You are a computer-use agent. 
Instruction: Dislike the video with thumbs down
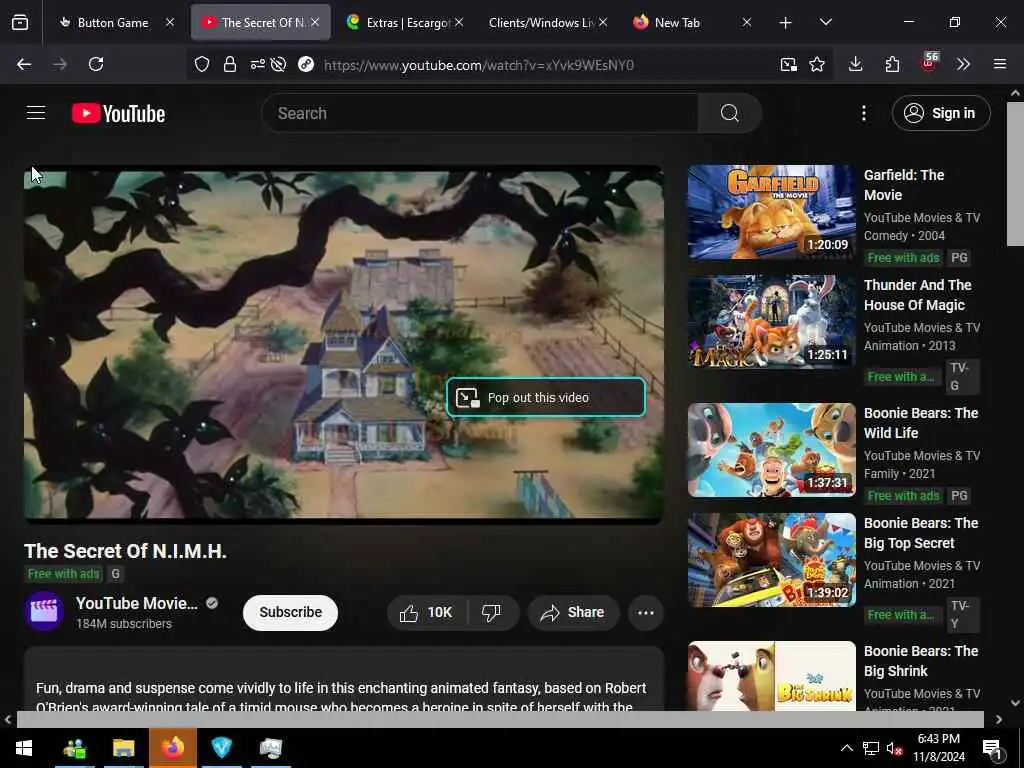[491, 613]
